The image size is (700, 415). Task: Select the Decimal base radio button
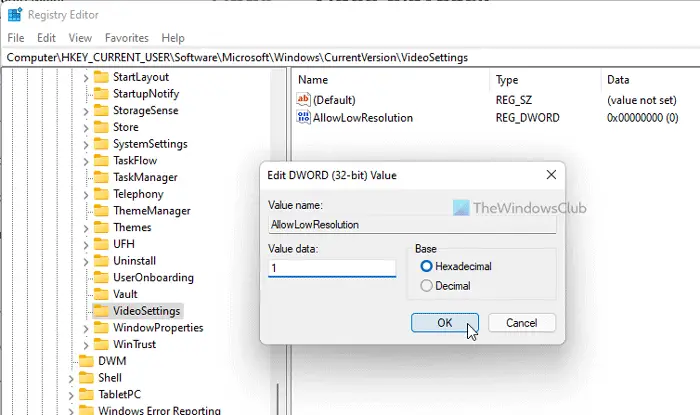(x=426, y=286)
